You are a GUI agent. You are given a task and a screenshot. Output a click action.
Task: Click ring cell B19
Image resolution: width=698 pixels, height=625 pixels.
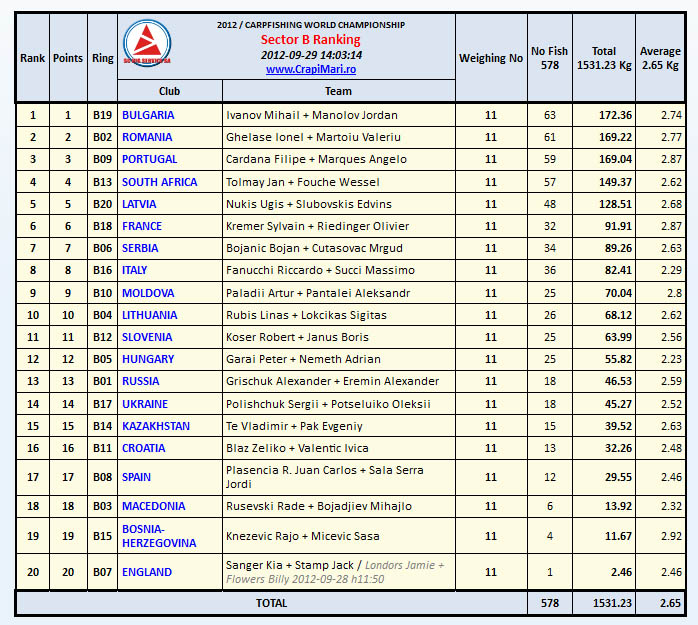(x=102, y=115)
